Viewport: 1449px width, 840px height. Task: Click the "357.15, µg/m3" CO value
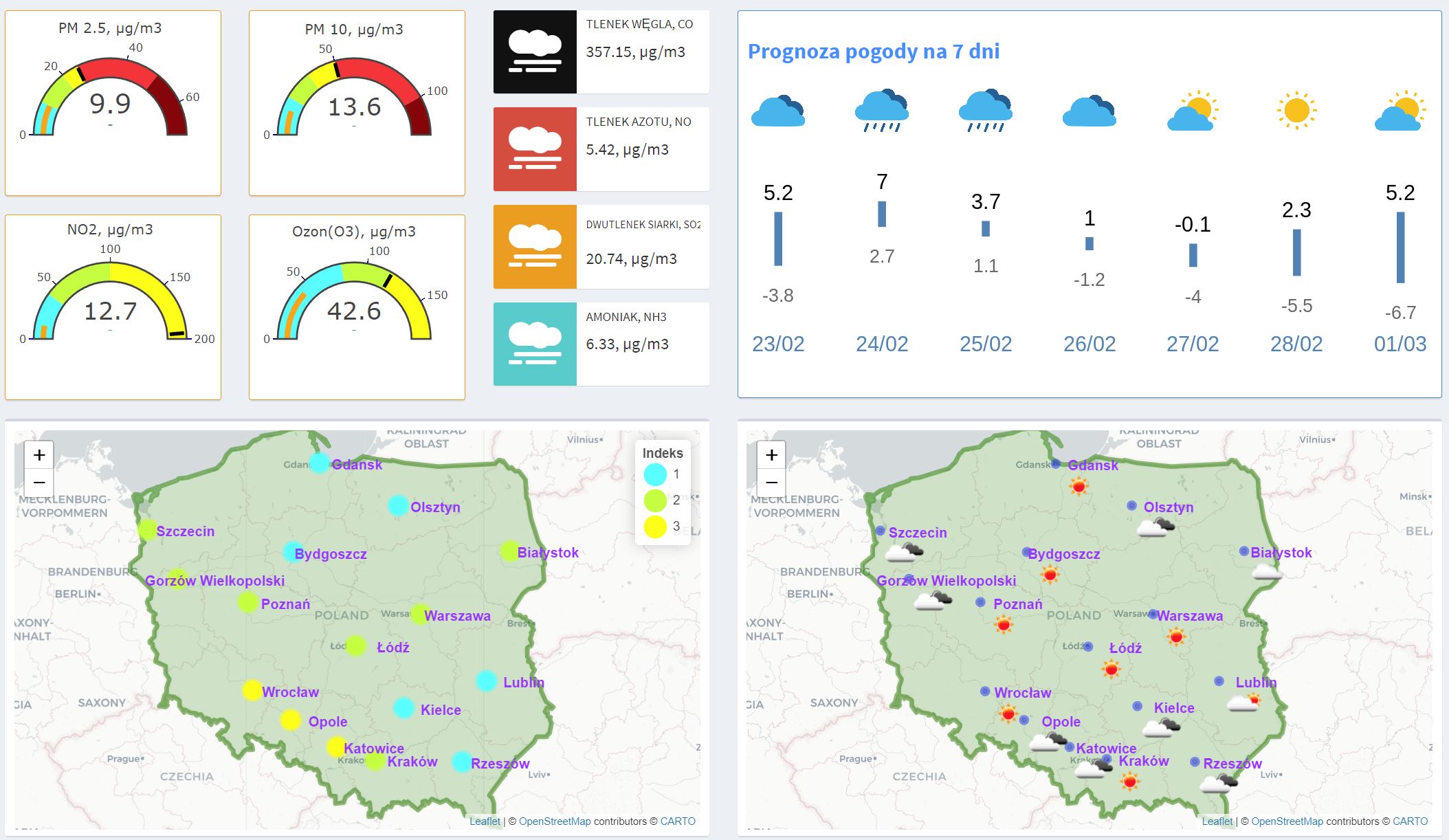[635, 52]
